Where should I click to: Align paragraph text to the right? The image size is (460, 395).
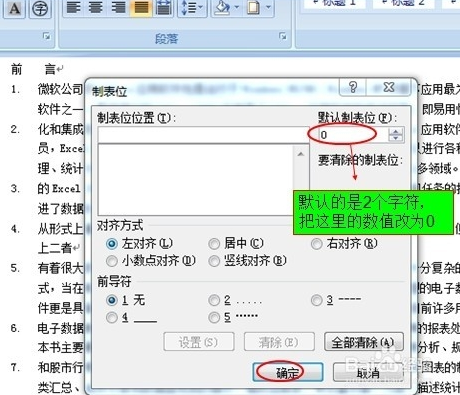(x=118, y=7)
